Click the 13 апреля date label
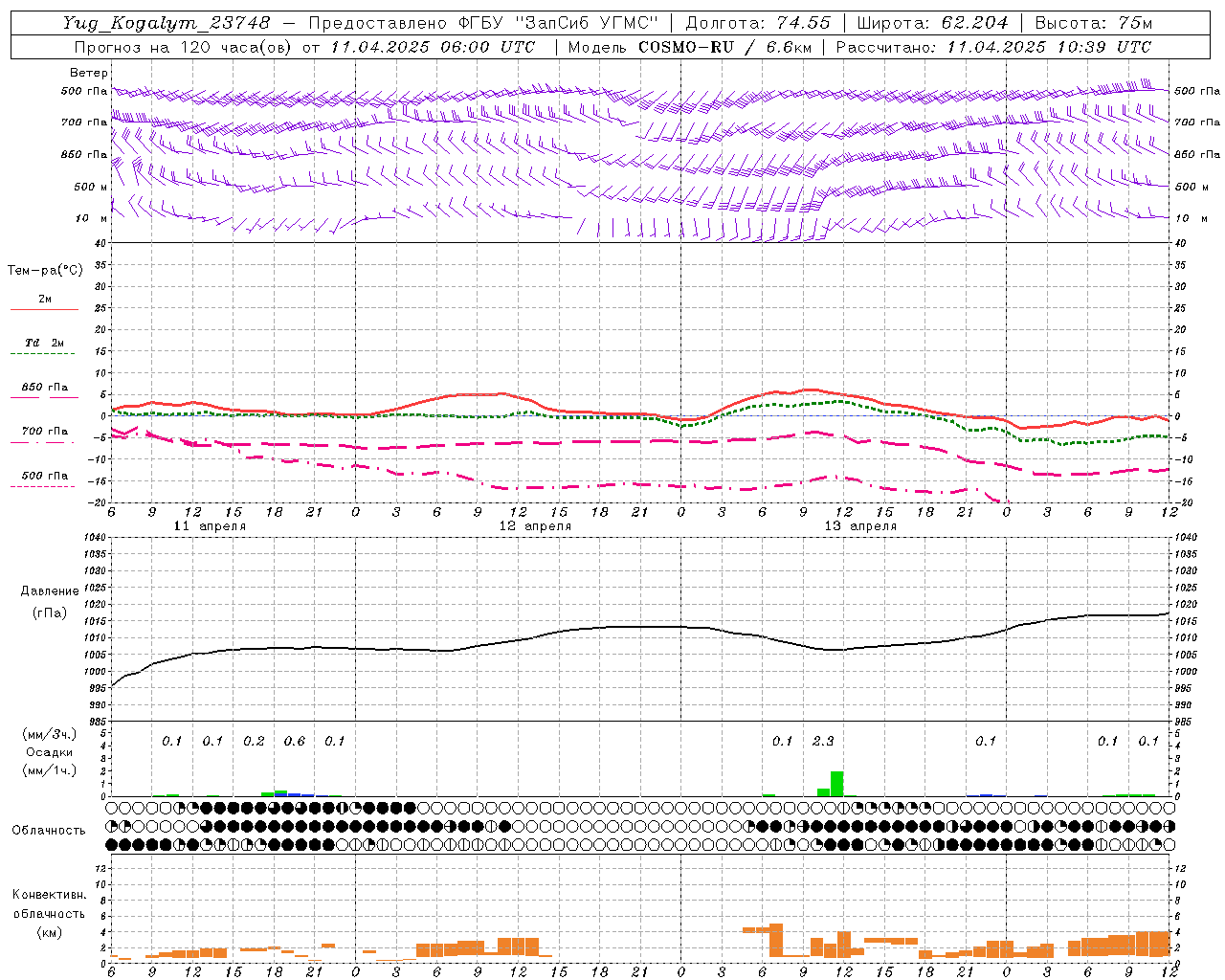The height and width of the screenshot is (980, 1225). [x=860, y=526]
